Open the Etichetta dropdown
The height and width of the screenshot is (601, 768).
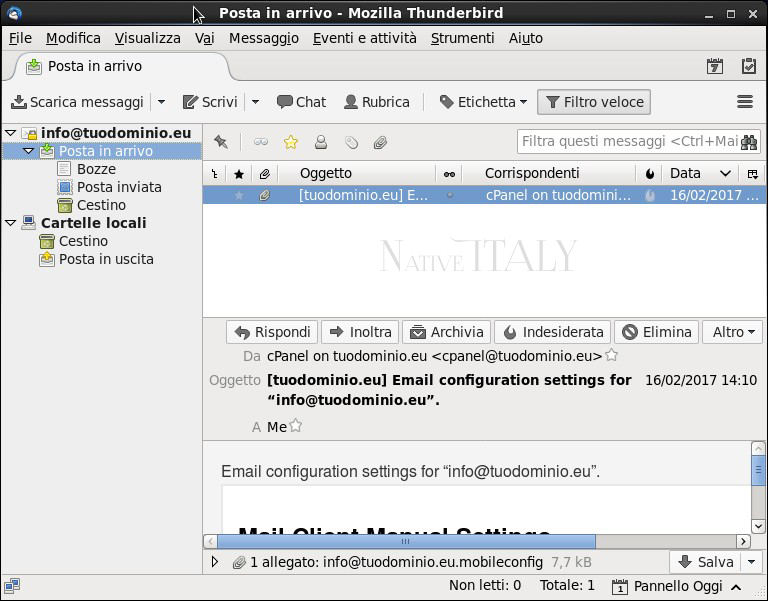[x=483, y=102]
